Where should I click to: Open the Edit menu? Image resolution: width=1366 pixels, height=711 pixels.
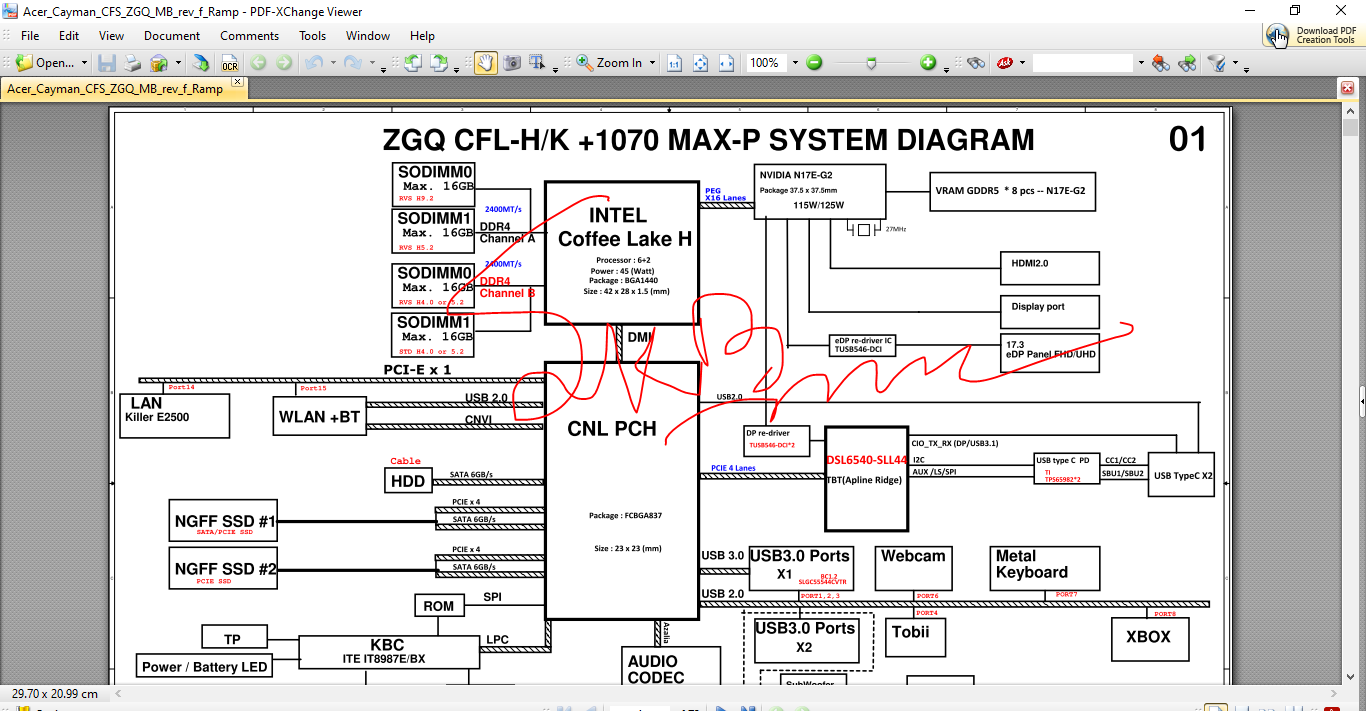(69, 35)
